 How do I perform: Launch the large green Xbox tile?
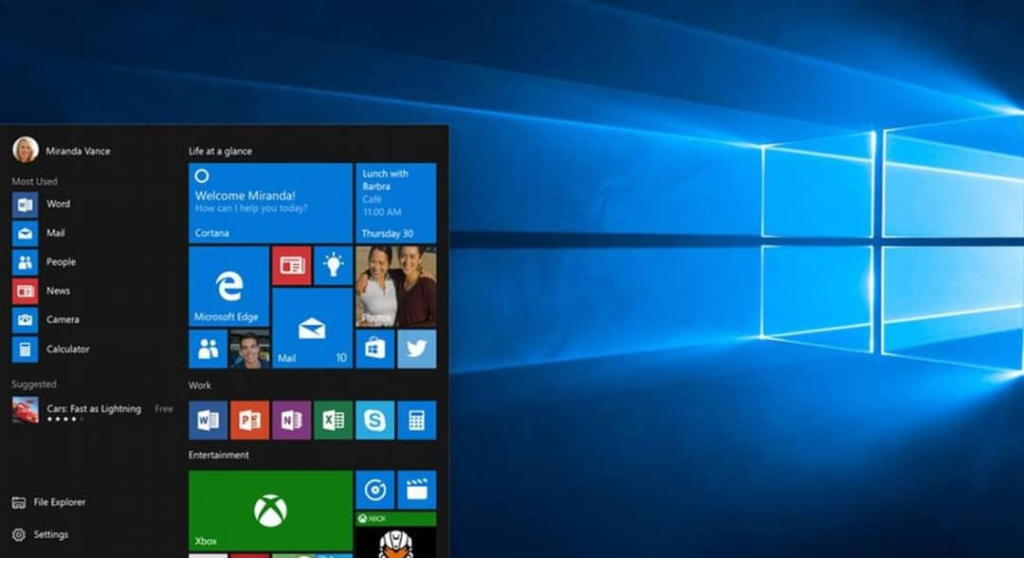(x=270, y=511)
